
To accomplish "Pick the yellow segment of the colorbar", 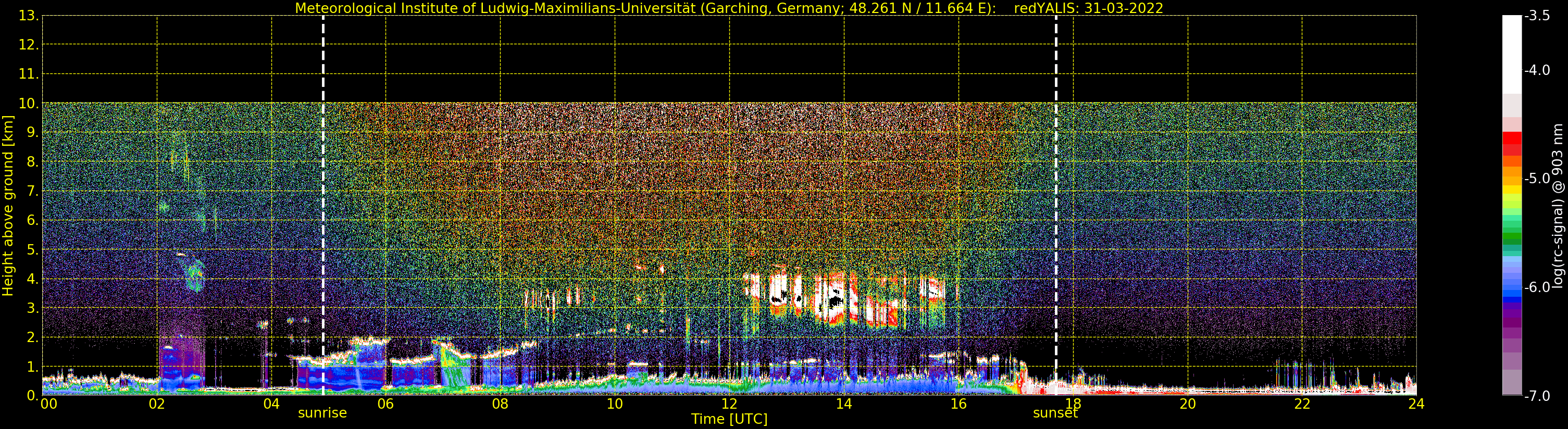I will click(1512, 190).
